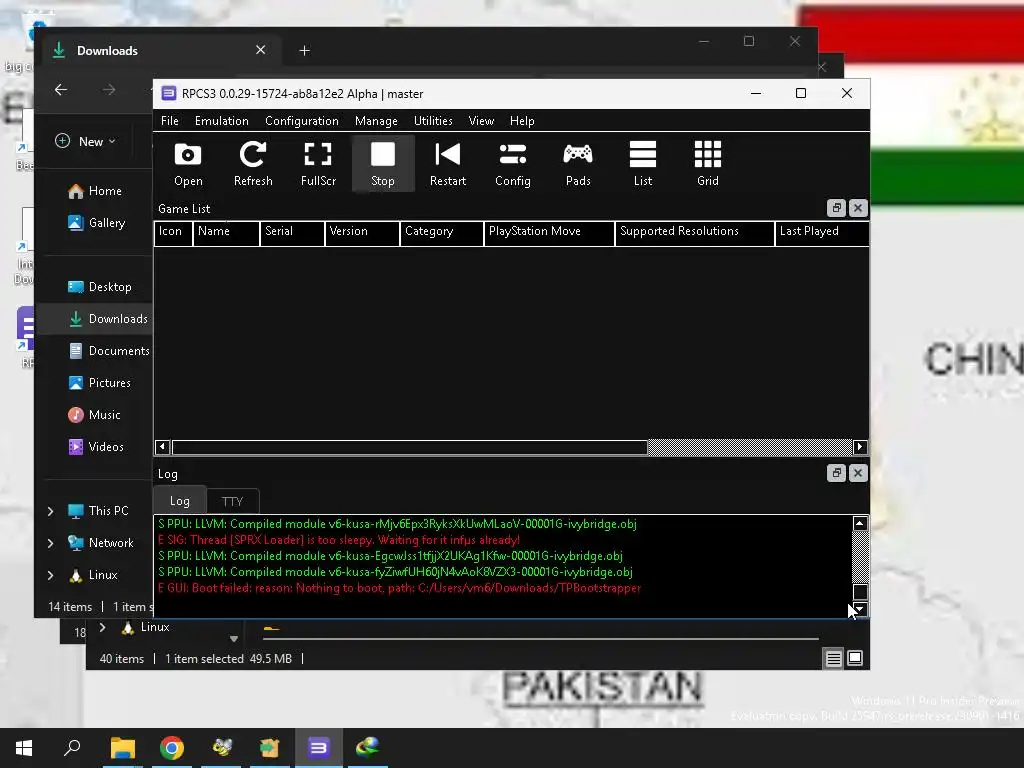Open the Configuration menu
Image resolution: width=1024 pixels, height=768 pixels.
pyautogui.click(x=302, y=121)
